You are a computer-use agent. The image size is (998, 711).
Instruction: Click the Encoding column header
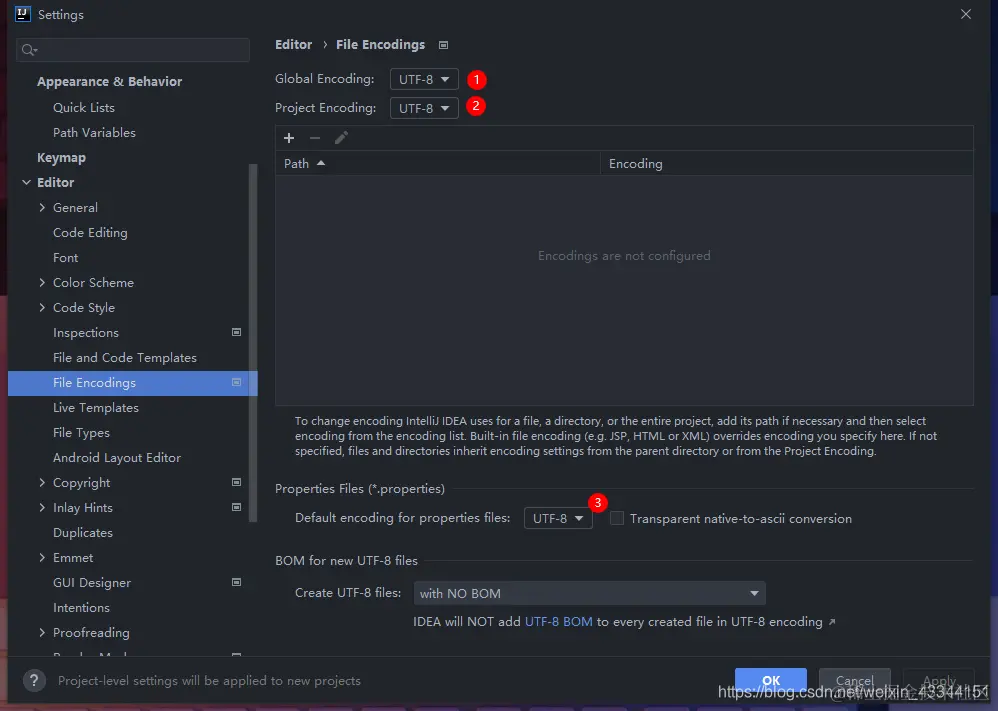[787, 164]
